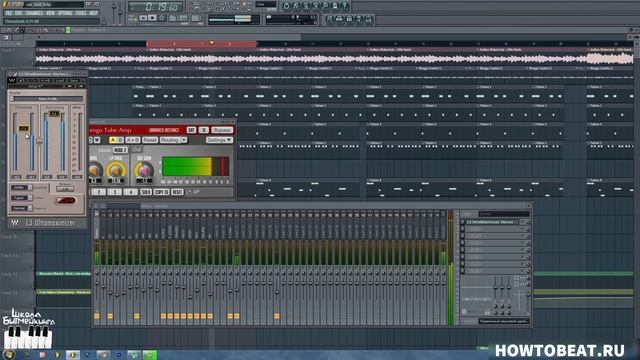Screen dimensions: 640x360
Task: Open the browser view icon
Action: click(x=359, y=19)
